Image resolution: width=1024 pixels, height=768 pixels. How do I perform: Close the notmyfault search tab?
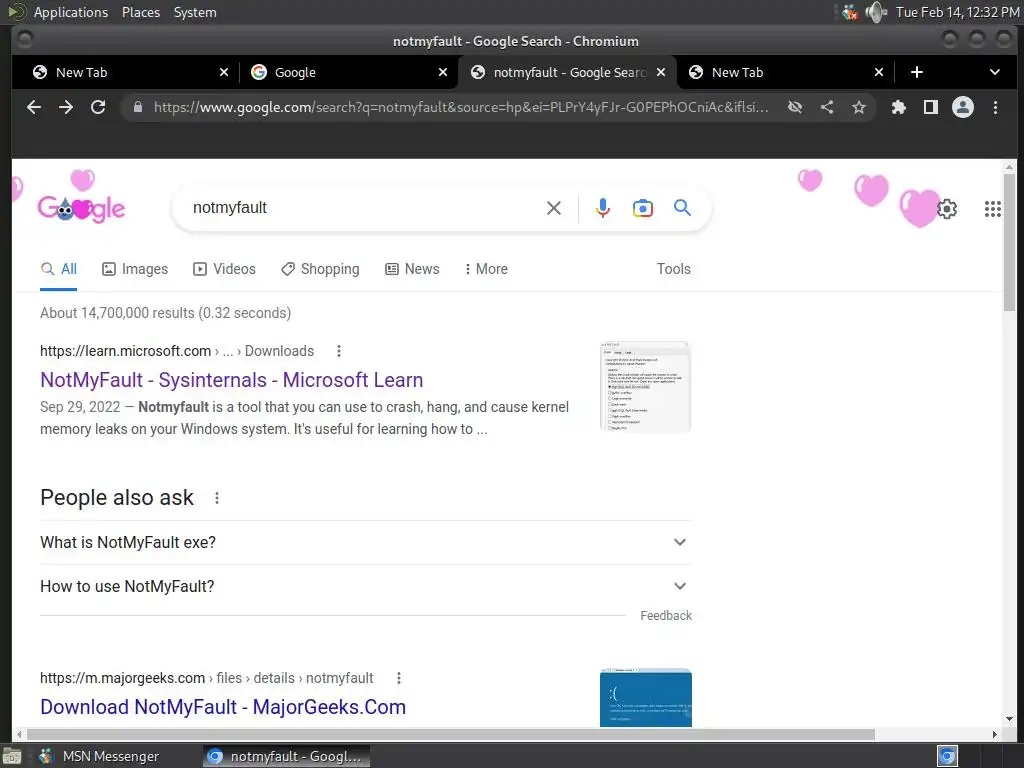click(x=661, y=72)
